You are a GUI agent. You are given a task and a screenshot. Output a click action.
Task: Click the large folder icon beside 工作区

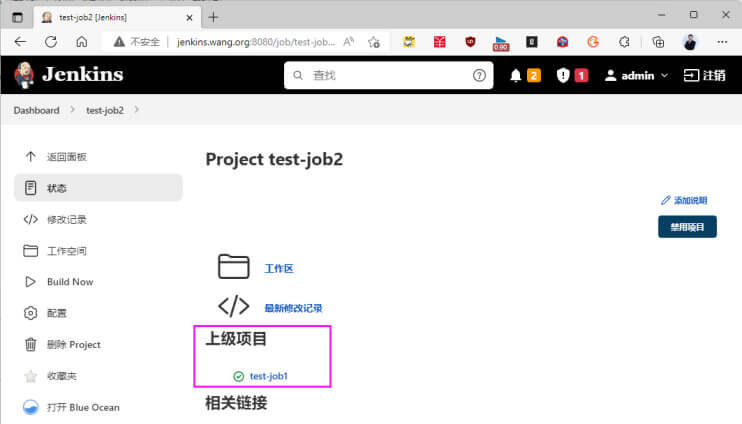(233, 266)
